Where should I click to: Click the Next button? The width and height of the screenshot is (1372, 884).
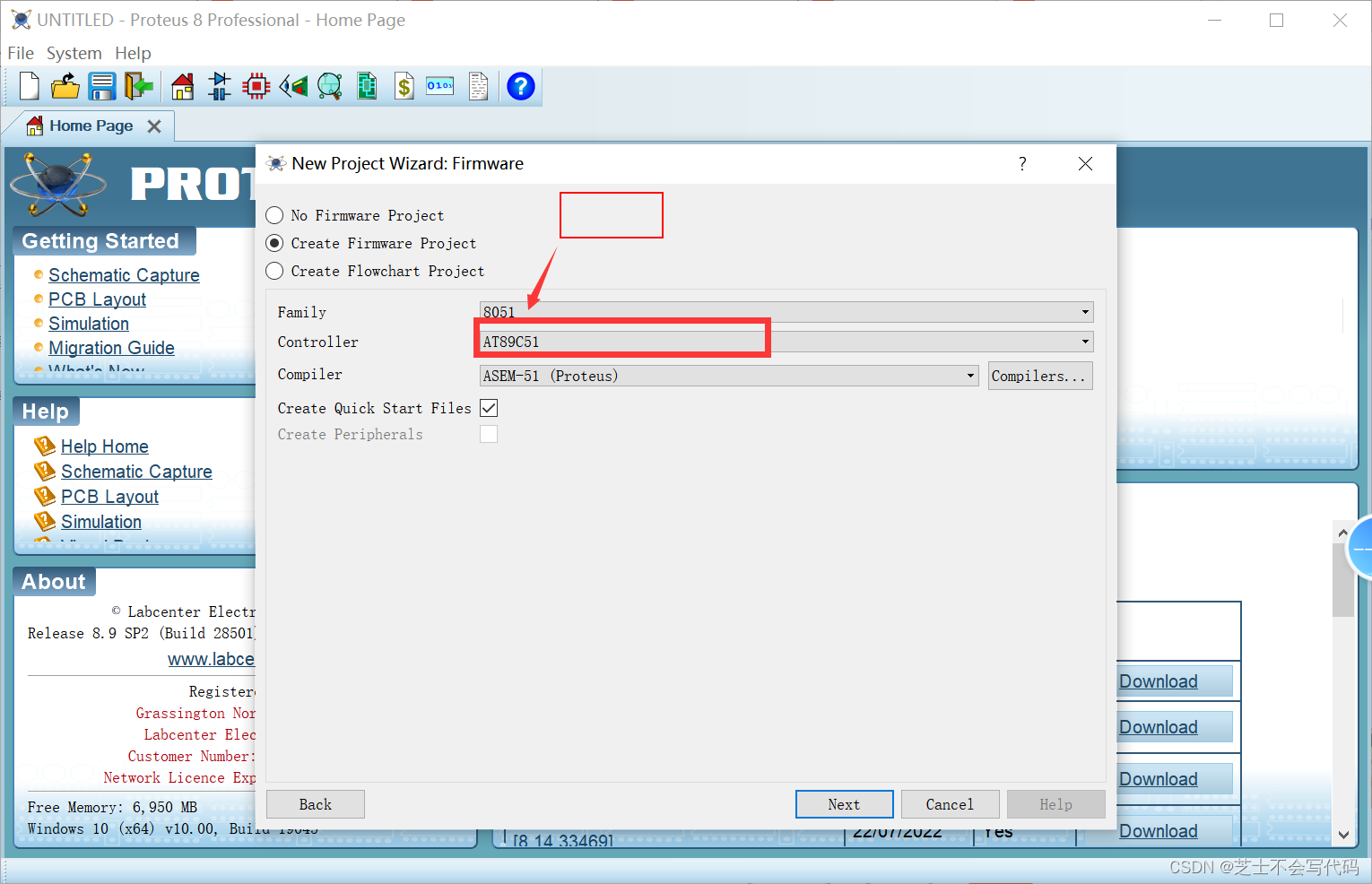pos(844,804)
